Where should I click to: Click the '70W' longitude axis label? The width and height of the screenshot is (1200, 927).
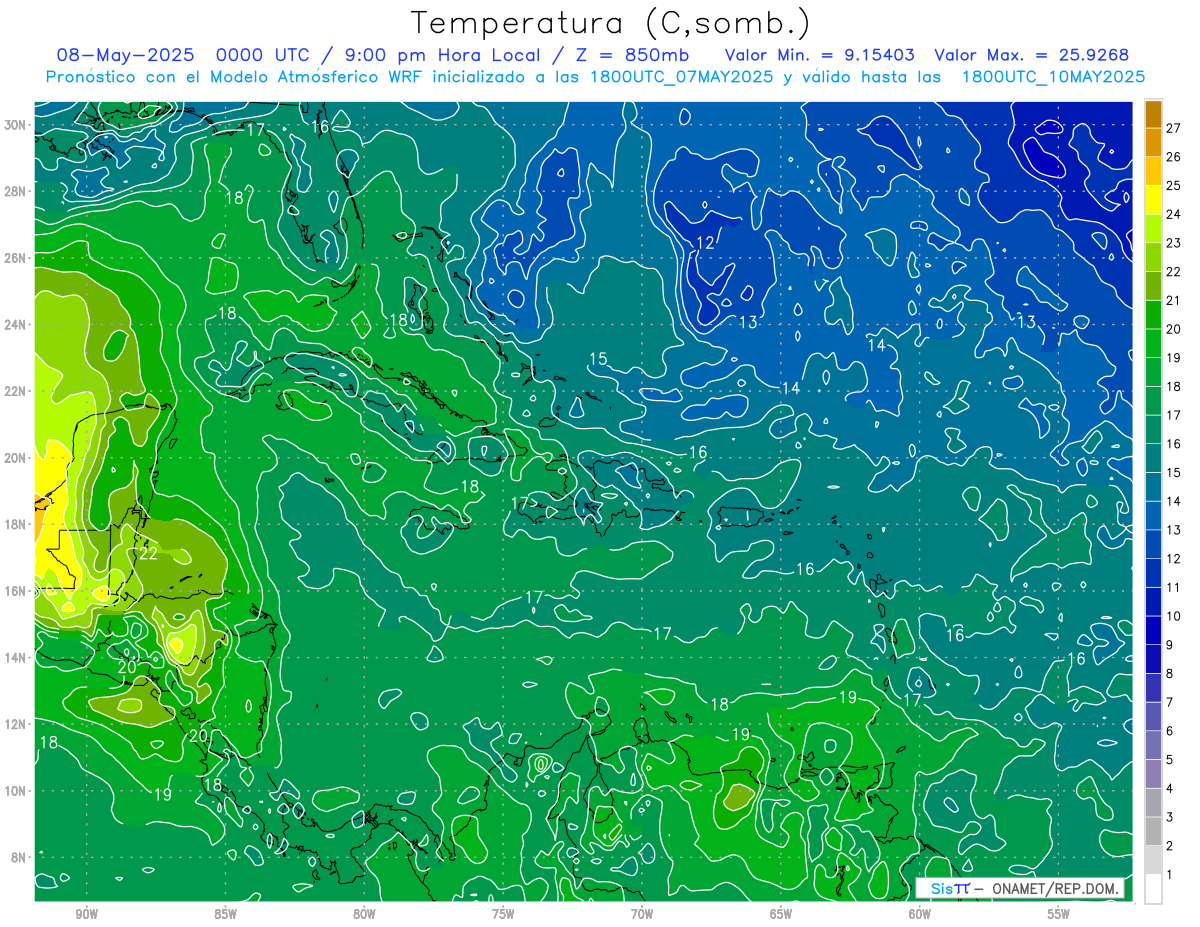coord(642,914)
